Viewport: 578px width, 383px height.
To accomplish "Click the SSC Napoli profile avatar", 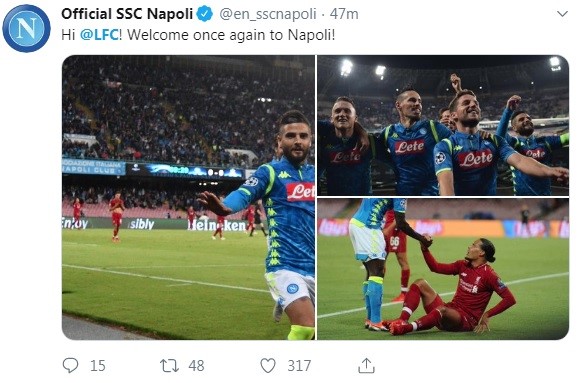I will 27,28.
